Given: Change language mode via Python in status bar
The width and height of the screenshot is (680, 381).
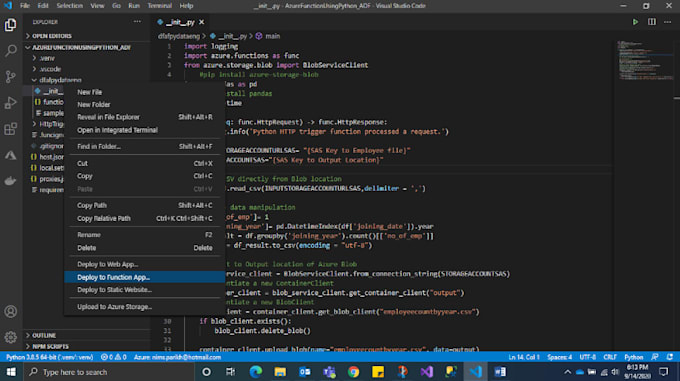Looking at the screenshot, I should click(634, 357).
